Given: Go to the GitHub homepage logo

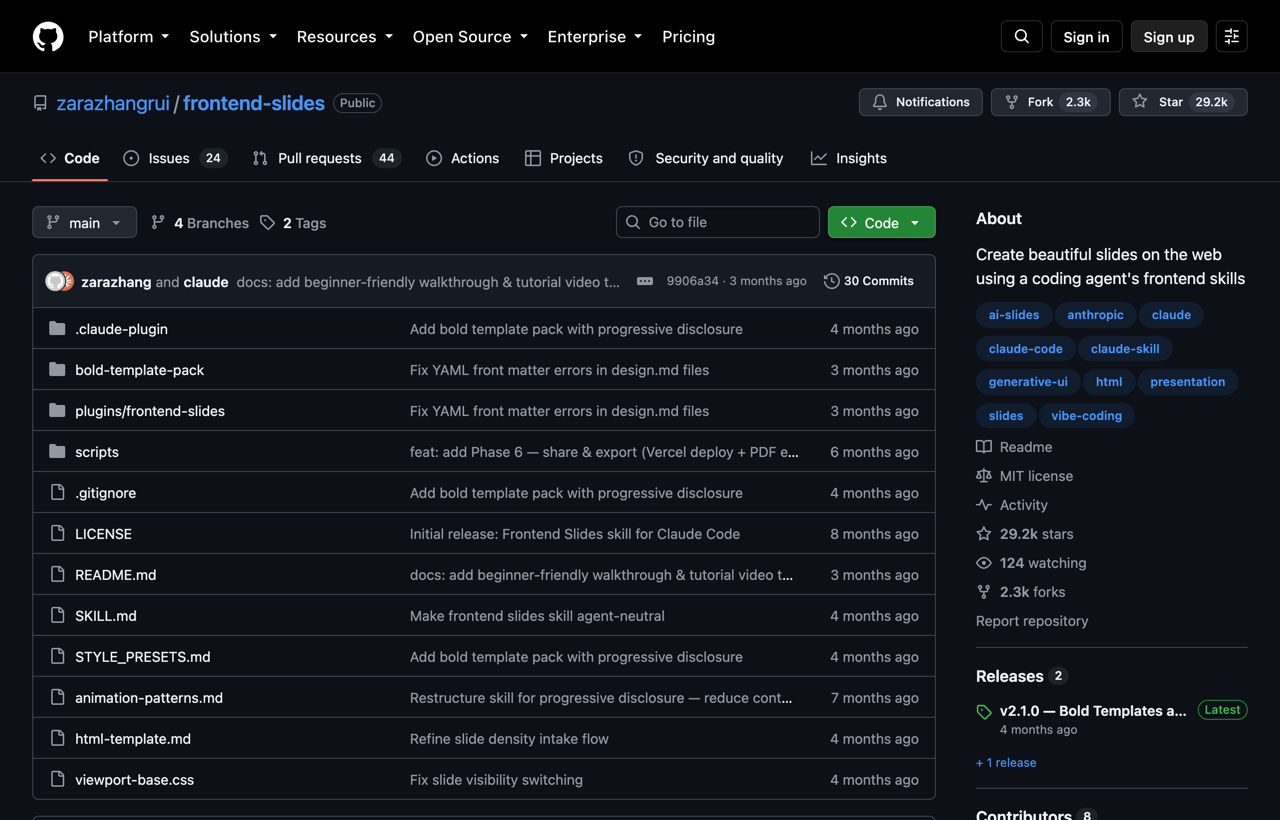Looking at the screenshot, I should 48,37.
